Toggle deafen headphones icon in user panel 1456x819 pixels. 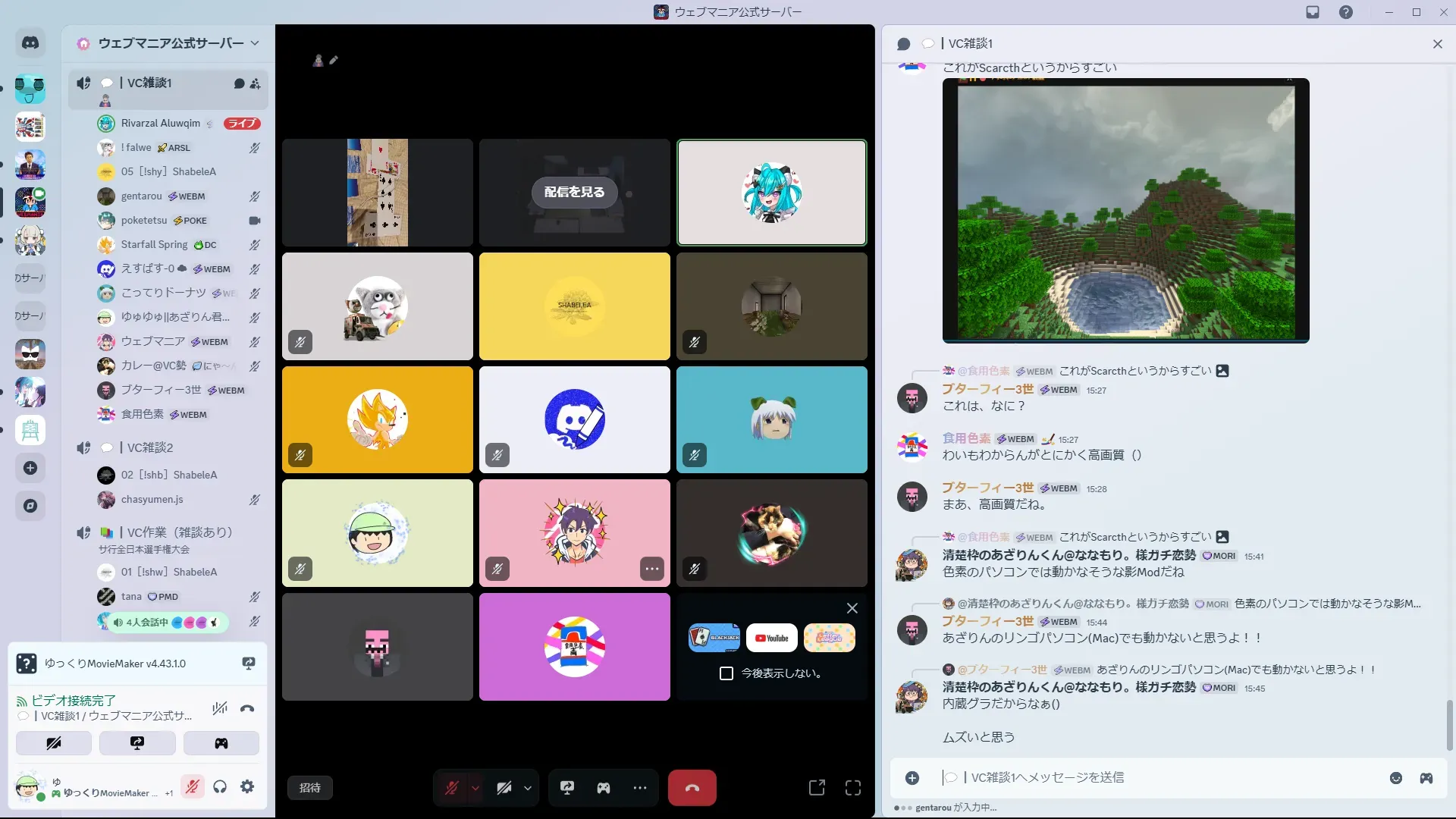click(220, 787)
